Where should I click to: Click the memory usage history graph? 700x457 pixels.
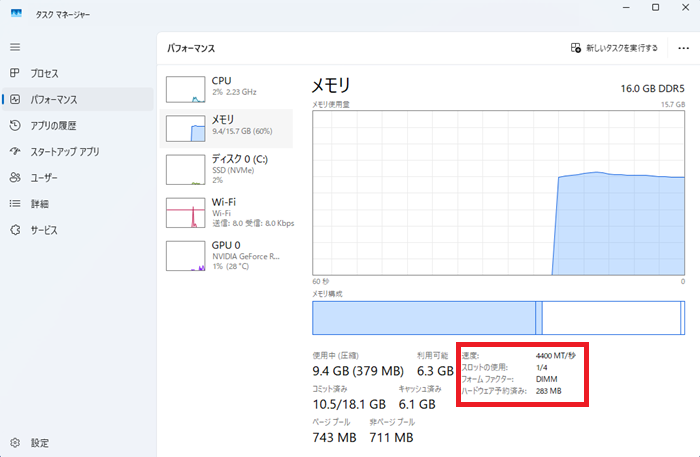coord(498,193)
